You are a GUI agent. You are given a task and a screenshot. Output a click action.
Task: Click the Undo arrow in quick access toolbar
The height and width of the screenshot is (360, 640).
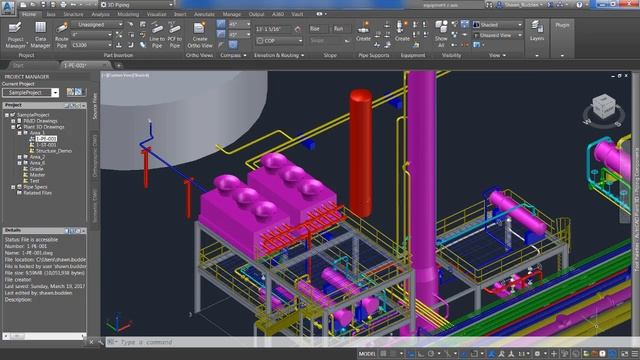(73, 5)
